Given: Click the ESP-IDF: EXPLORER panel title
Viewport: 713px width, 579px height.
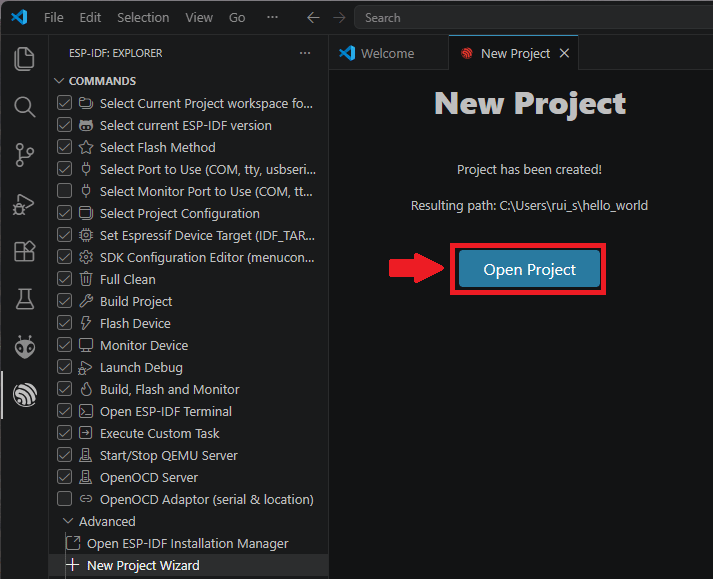Looking at the screenshot, I should tap(115, 53).
